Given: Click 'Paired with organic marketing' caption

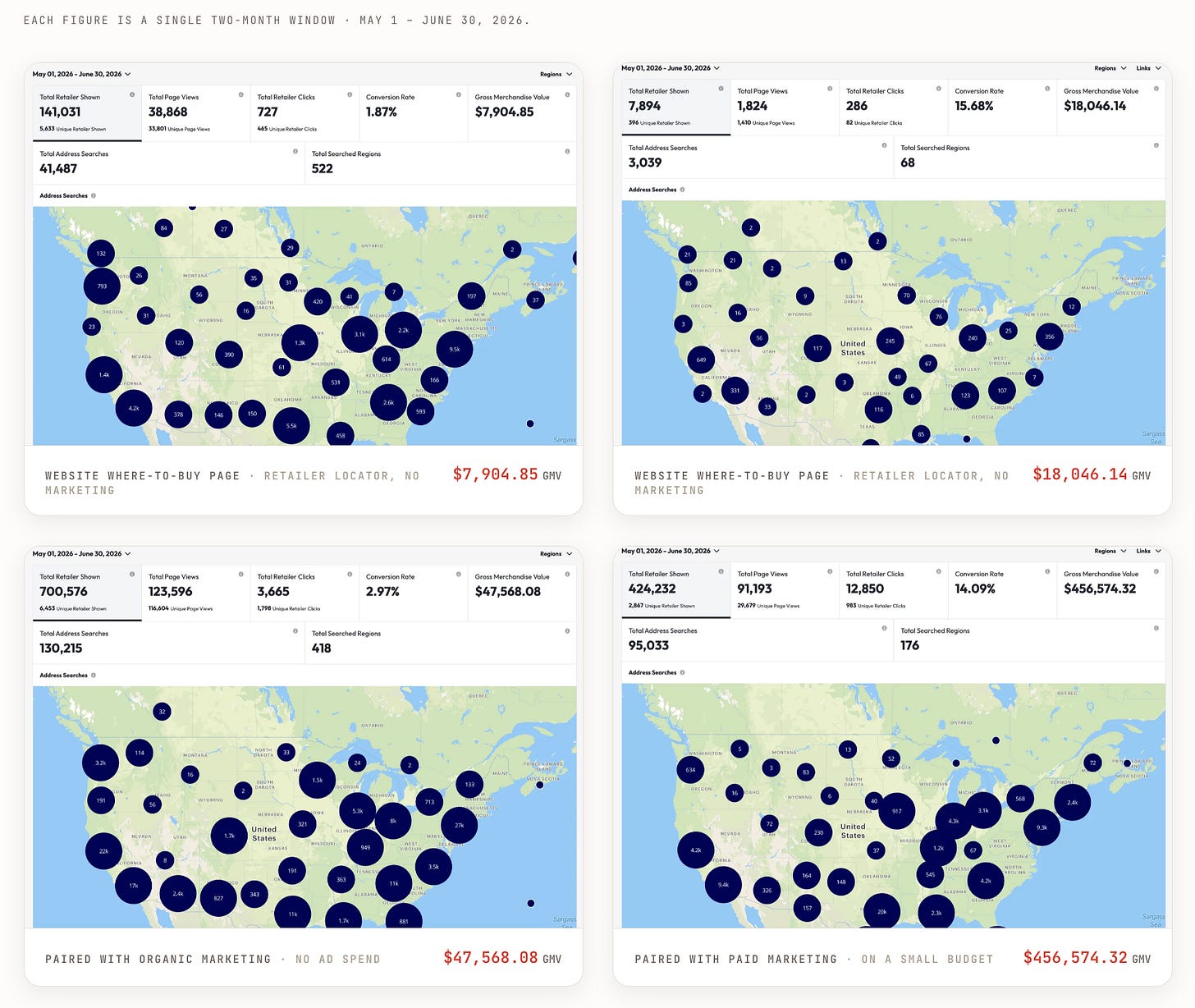Looking at the screenshot, I should pos(158,959).
